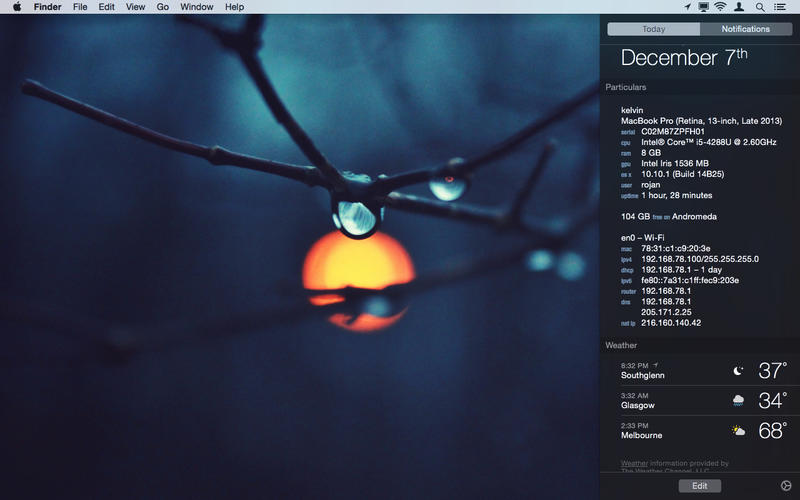800x500 pixels.
Task: Click the moon icon for Southglenn
Action: 738,371
